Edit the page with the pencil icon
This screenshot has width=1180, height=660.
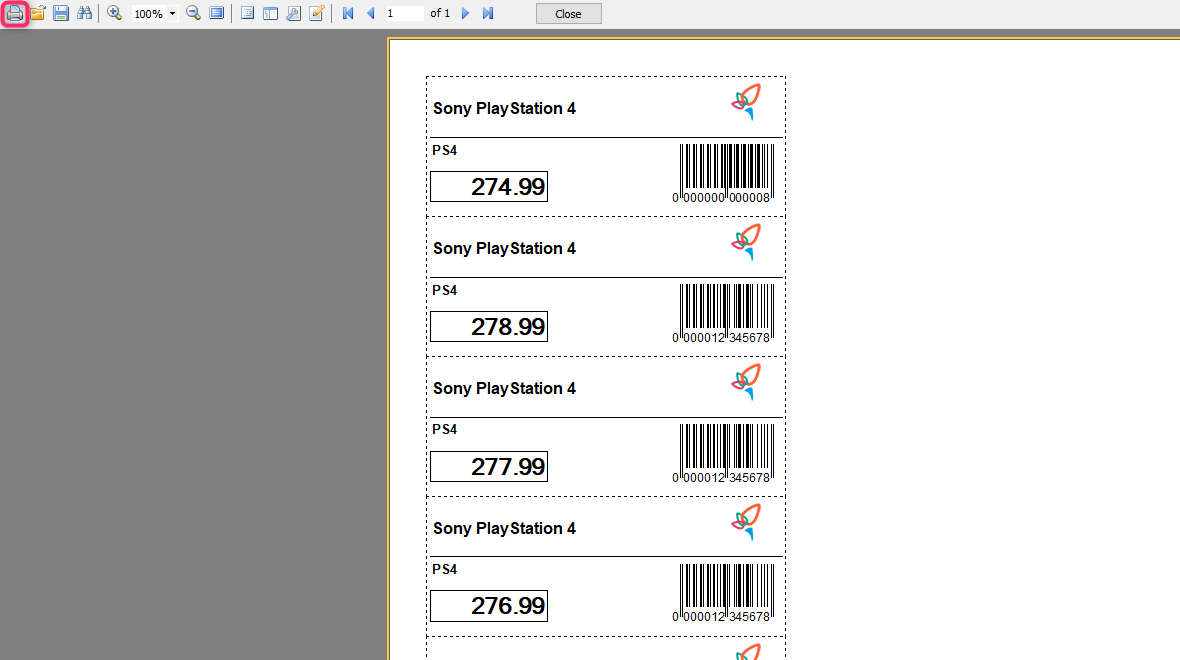point(317,14)
